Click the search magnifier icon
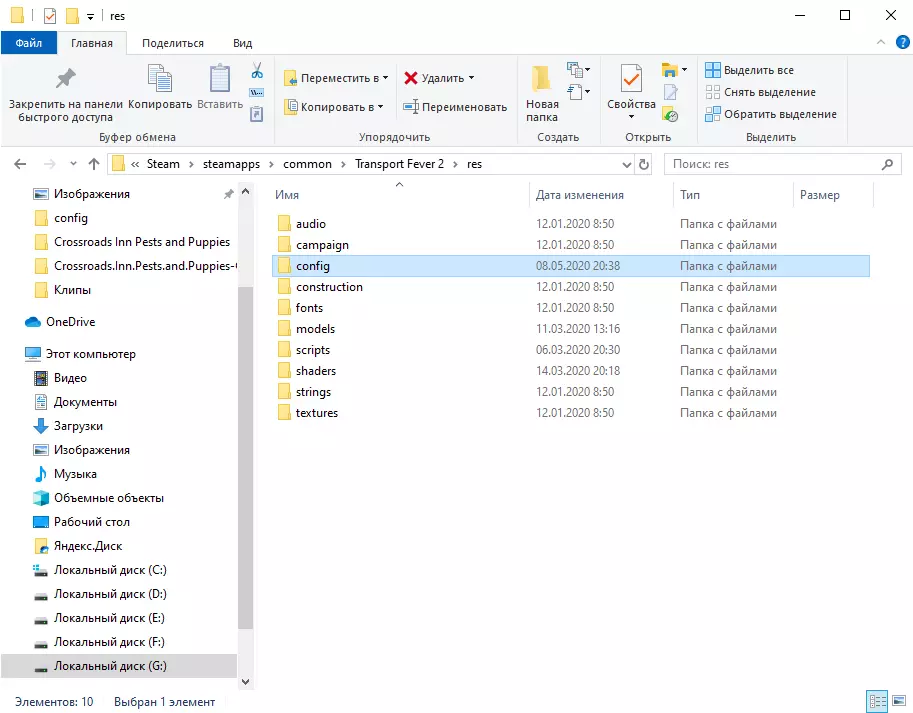The width and height of the screenshot is (913, 713). (x=887, y=164)
